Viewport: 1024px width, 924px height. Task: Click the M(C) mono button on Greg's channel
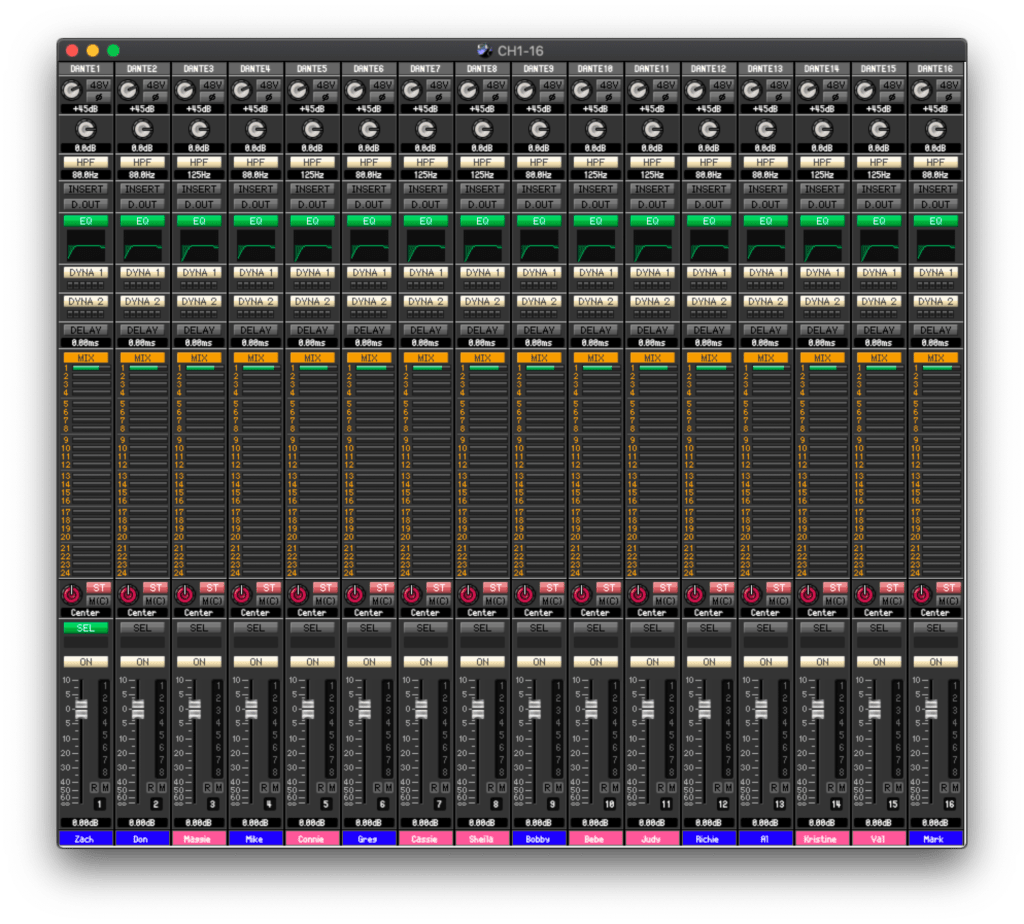[382, 600]
